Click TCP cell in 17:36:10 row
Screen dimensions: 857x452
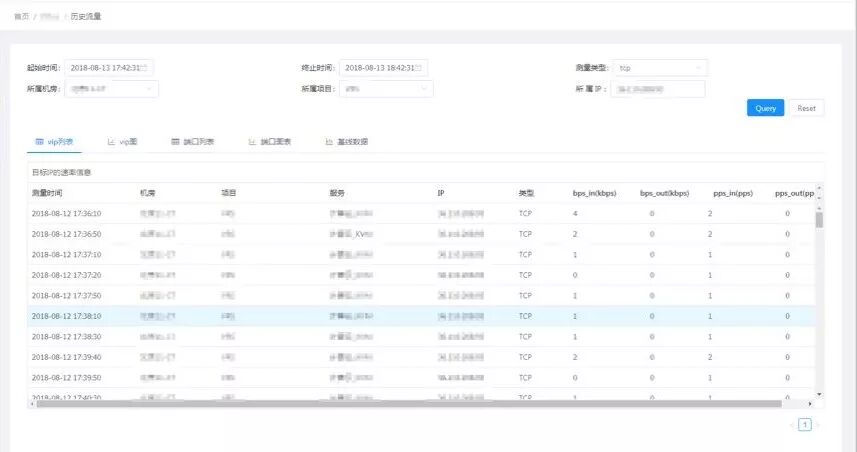click(x=525, y=213)
